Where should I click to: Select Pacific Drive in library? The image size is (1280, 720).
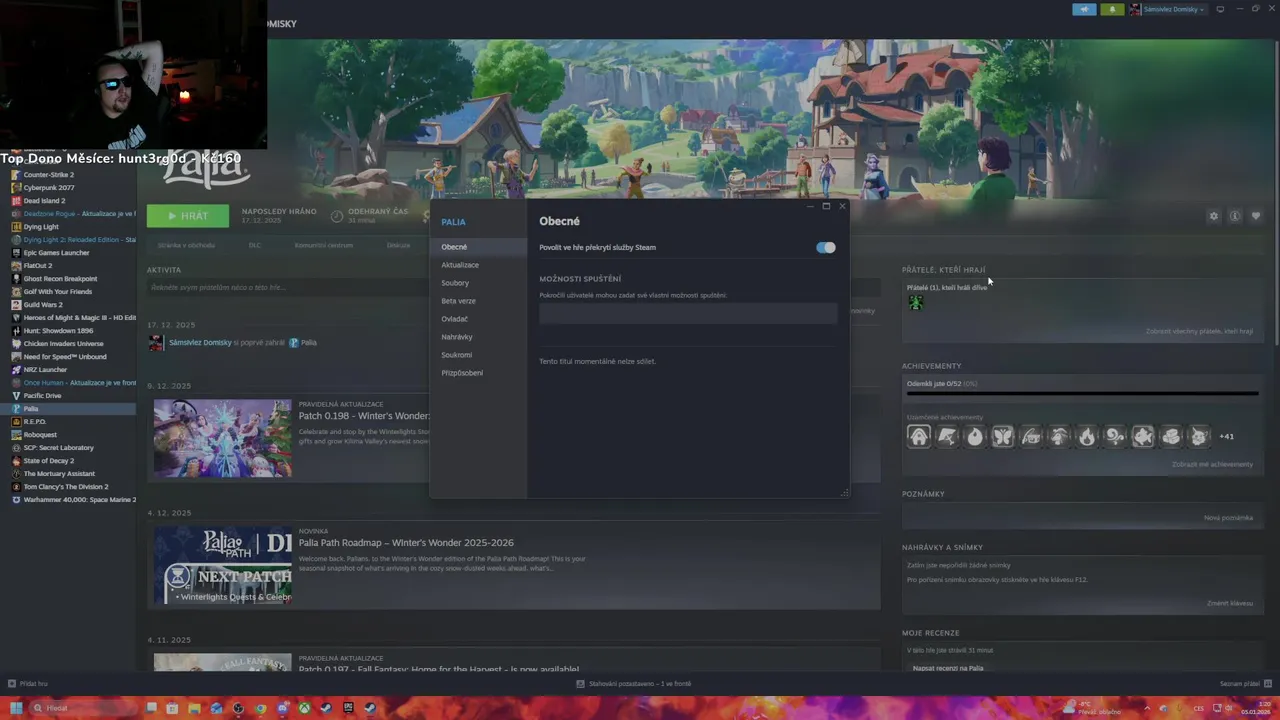tap(68, 396)
